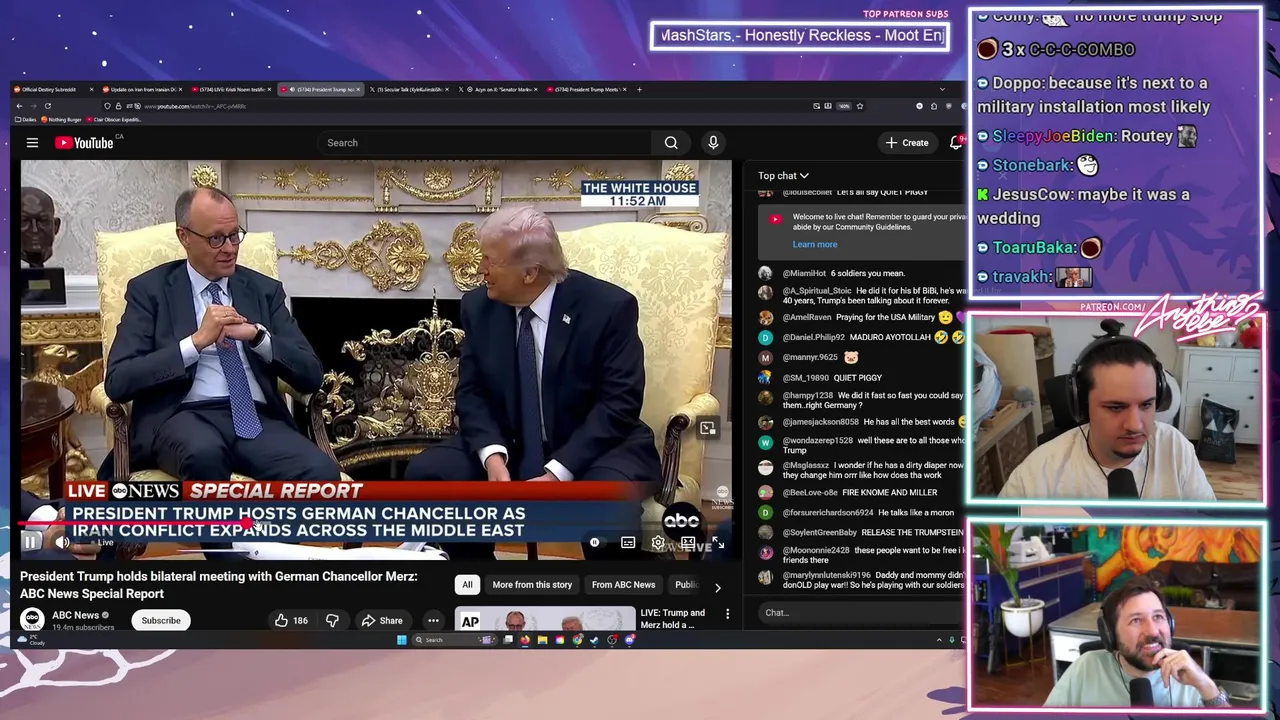Go to YouTube home via logo
The height and width of the screenshot is (720, 1280).
click(x=84, y=143)
